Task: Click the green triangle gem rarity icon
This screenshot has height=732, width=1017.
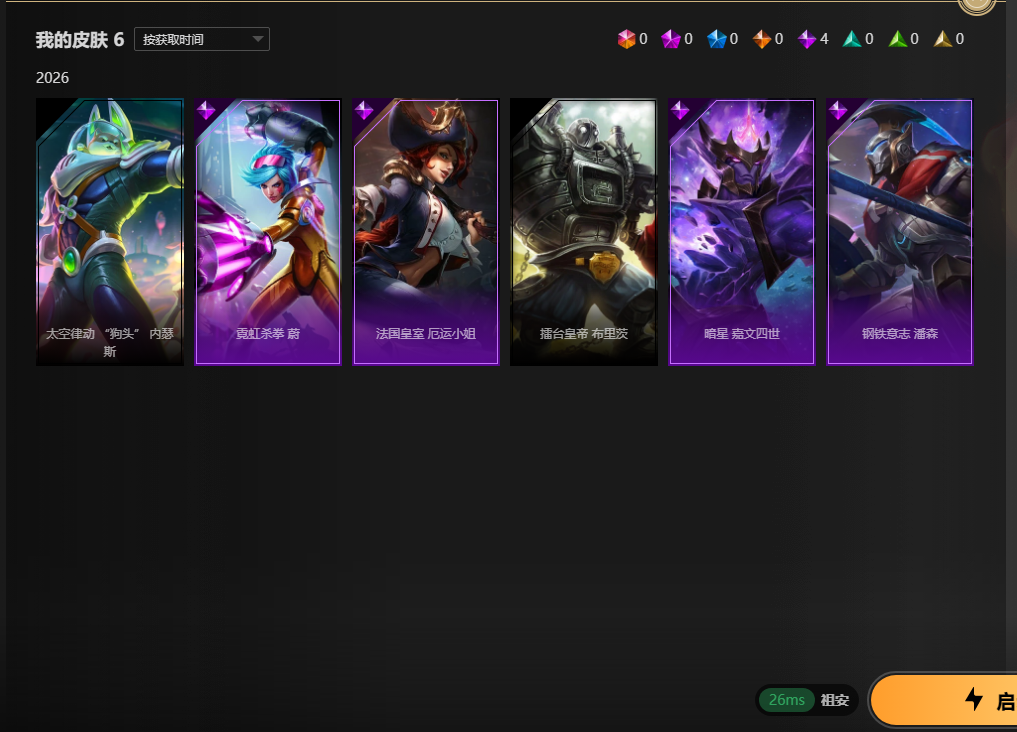Action: 897,40
